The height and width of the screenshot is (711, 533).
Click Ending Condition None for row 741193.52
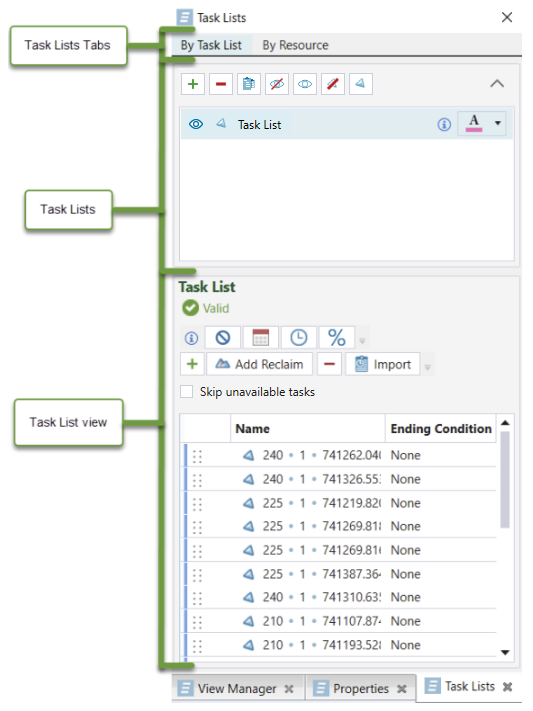[406, 645]
